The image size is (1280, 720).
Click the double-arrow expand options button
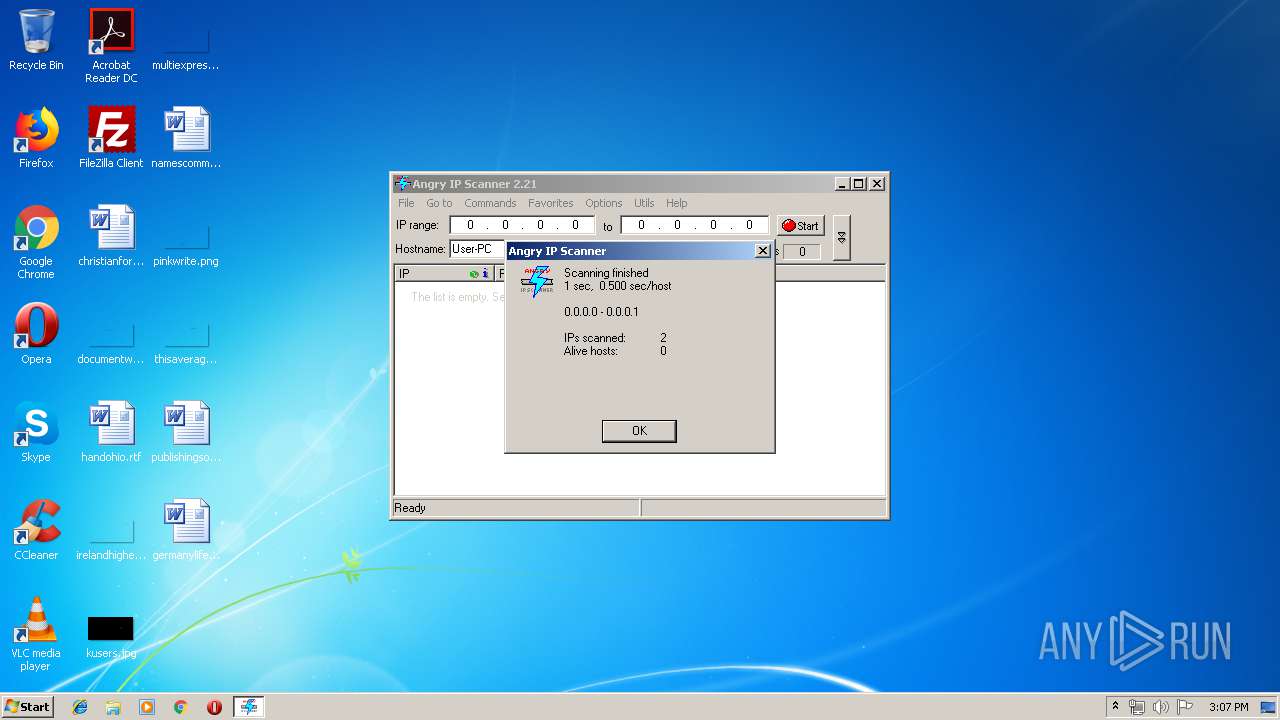pos(841,237)
